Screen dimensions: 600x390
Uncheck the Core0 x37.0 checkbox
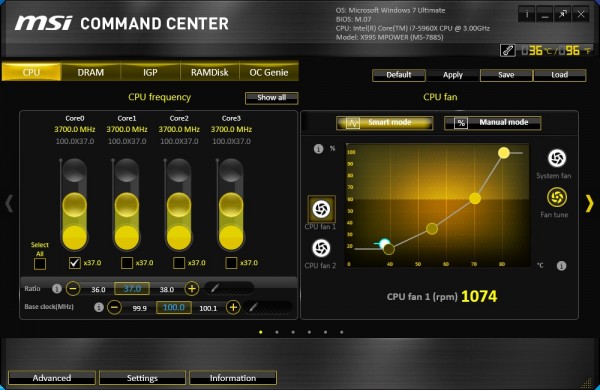click(75, 263)
